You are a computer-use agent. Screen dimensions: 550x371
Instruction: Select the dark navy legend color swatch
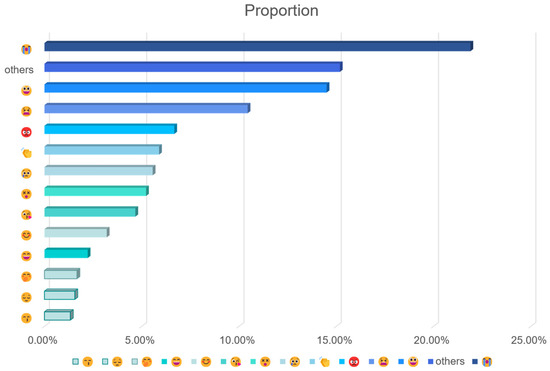pyautogui.click(x=475, y=361)
